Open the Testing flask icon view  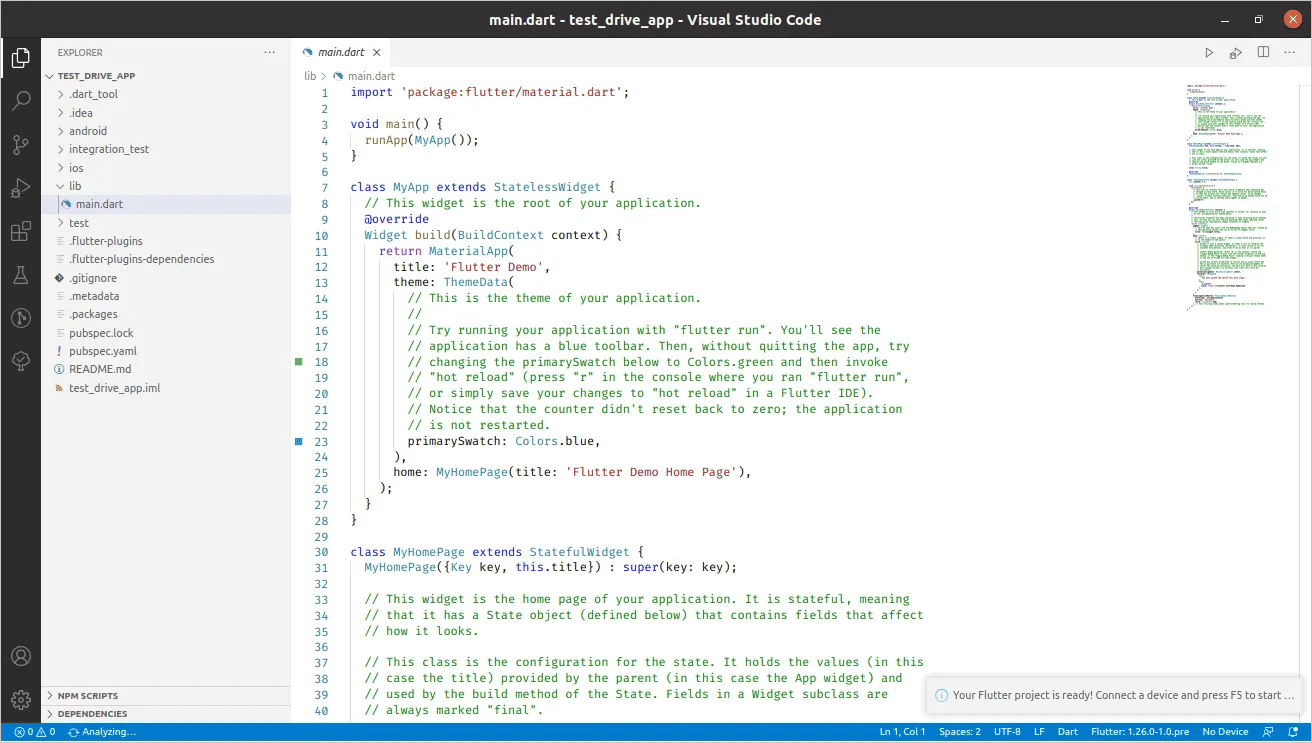20,275
